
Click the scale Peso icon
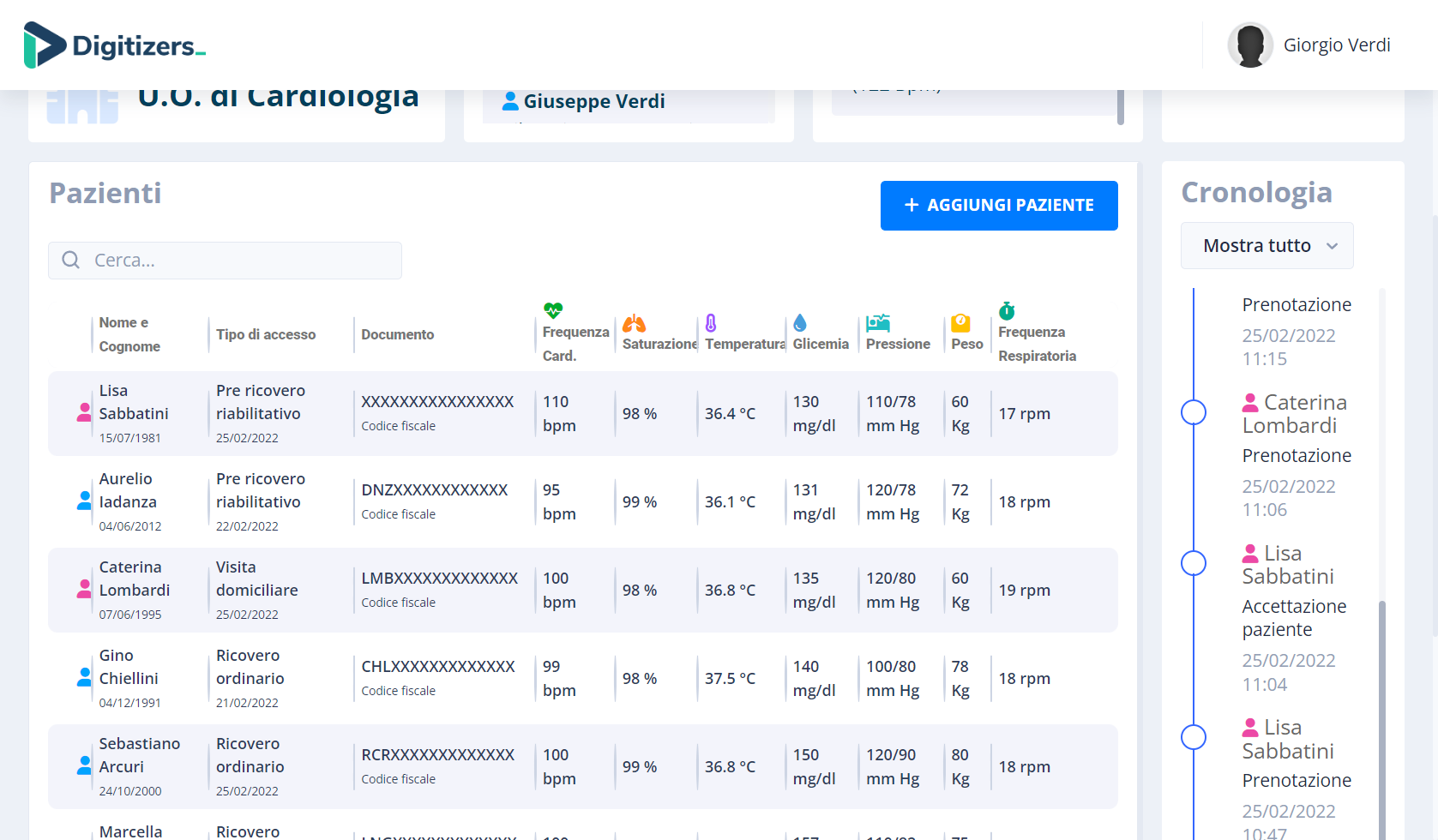point(960,323)
